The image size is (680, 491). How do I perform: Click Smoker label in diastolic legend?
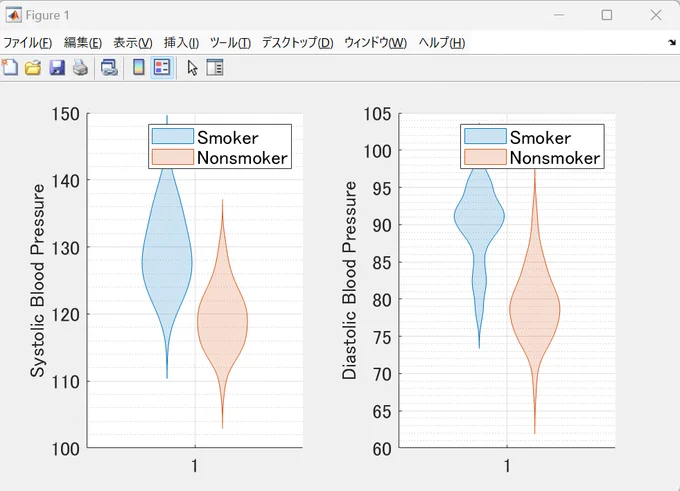click(540, 137)
